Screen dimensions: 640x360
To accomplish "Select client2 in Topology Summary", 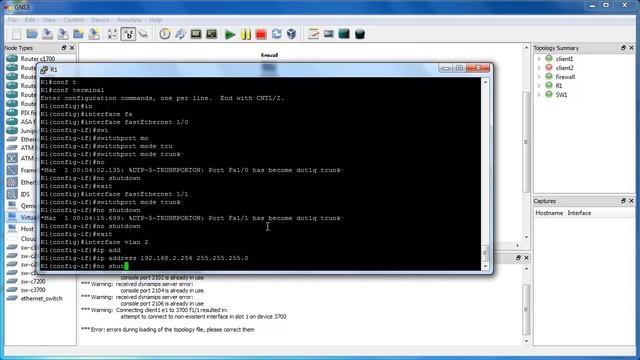I will coord(564,68).
